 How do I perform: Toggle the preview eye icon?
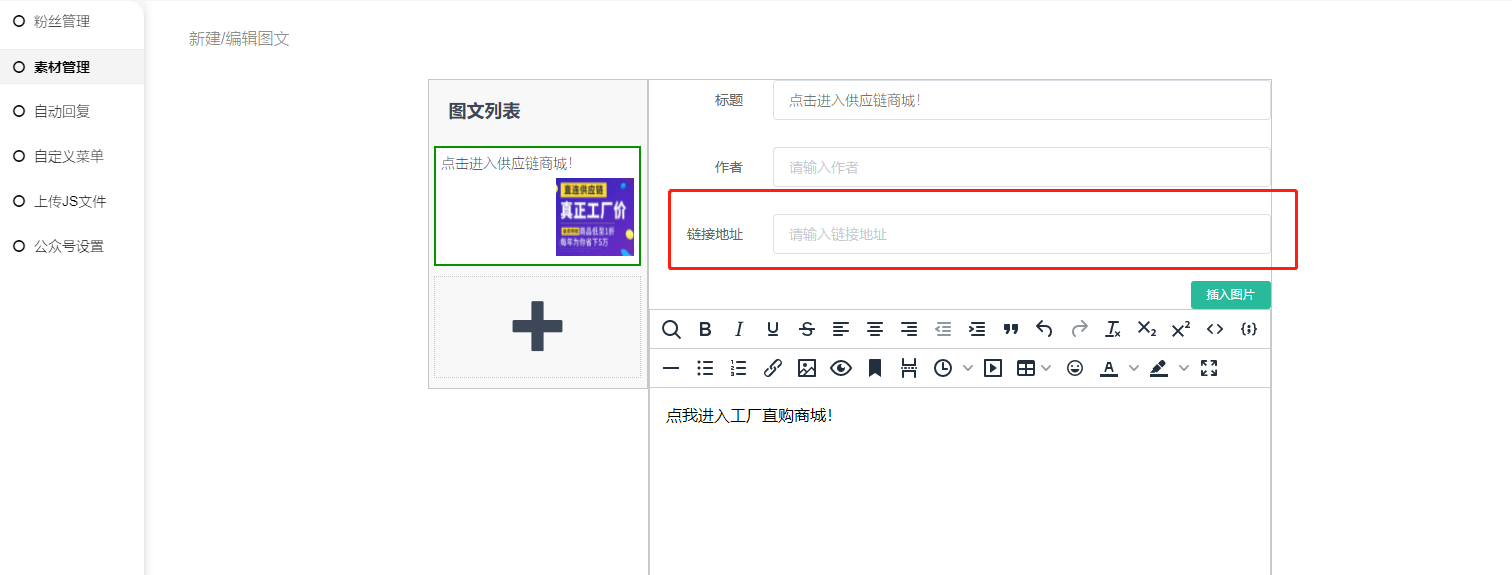tap(841, 368)
